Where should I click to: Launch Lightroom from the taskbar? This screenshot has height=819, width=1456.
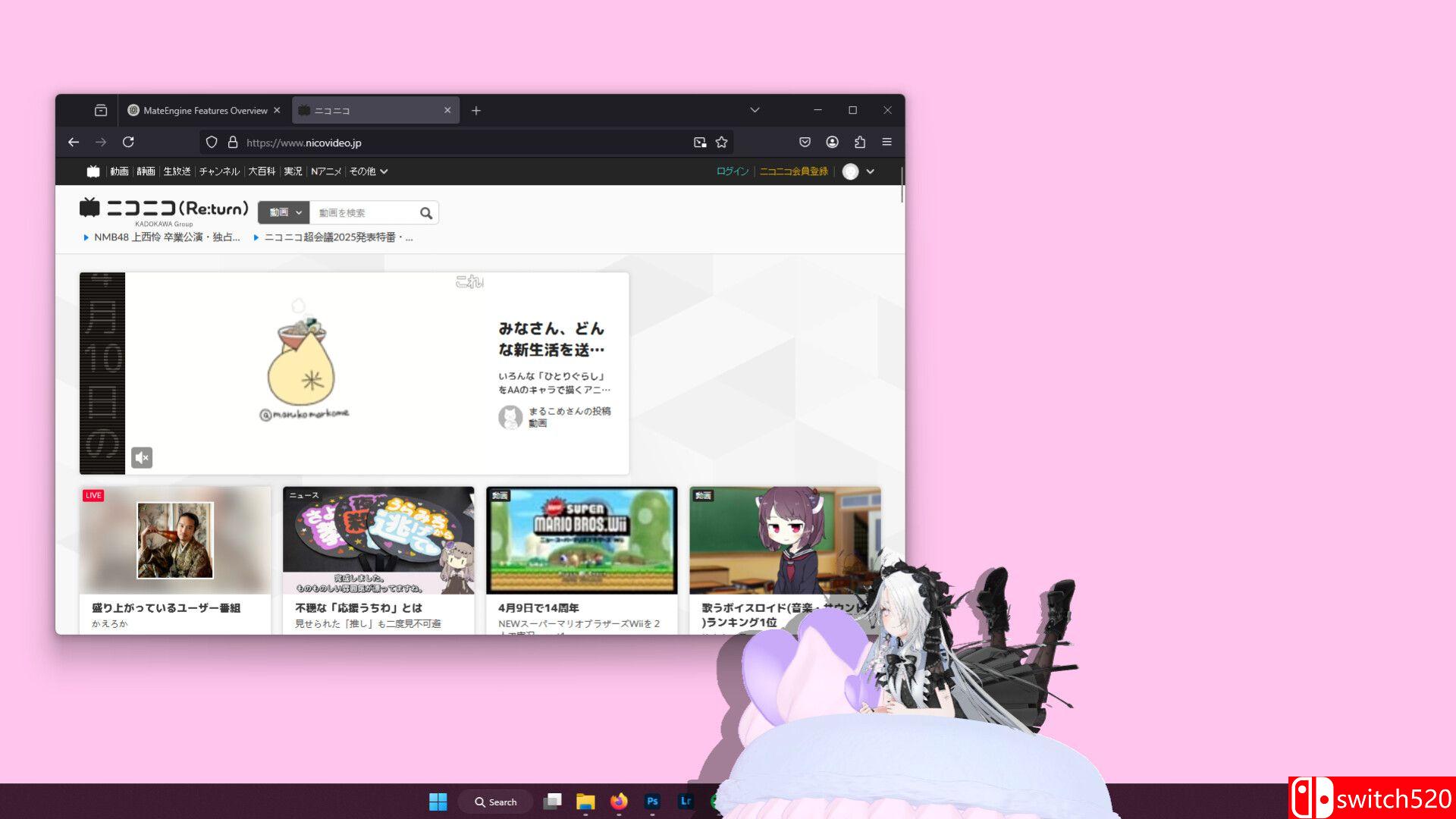(685, 801)
